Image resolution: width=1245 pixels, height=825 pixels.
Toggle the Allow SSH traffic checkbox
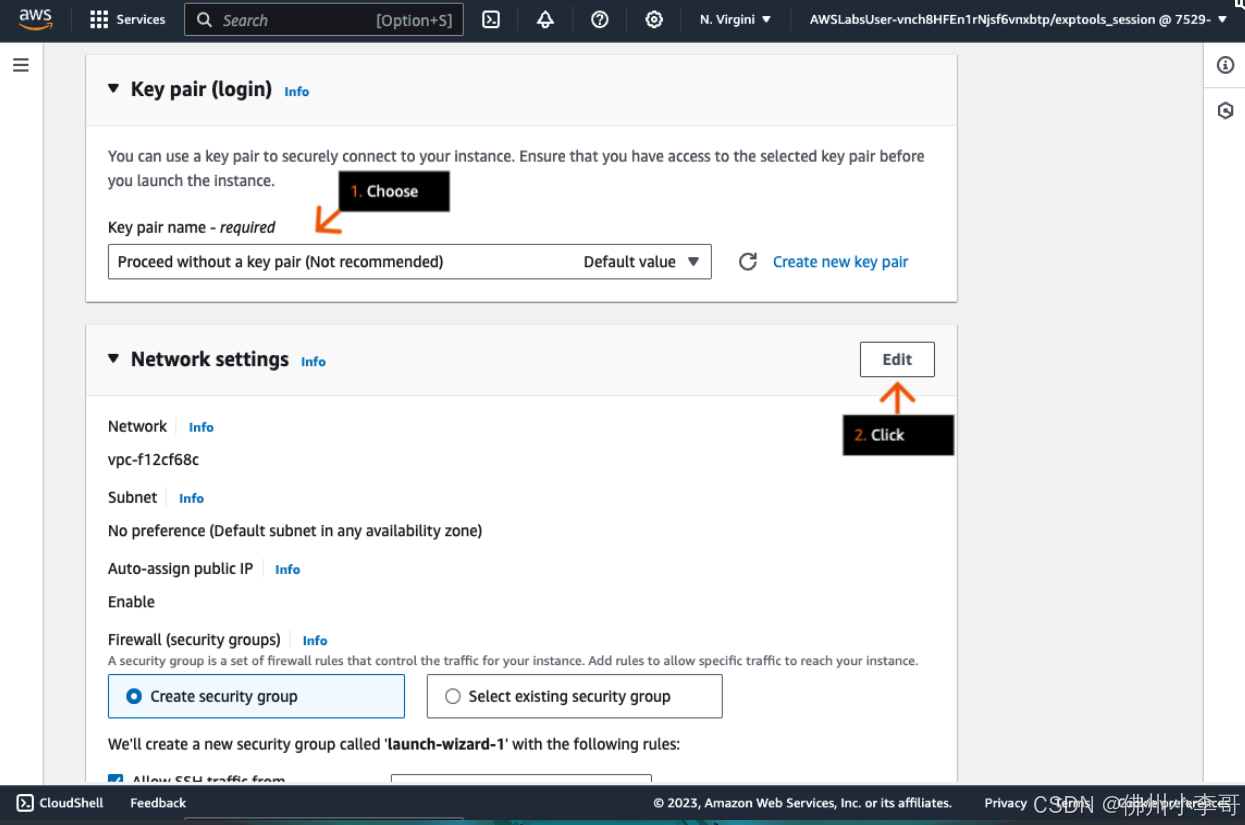click(116, 780)
